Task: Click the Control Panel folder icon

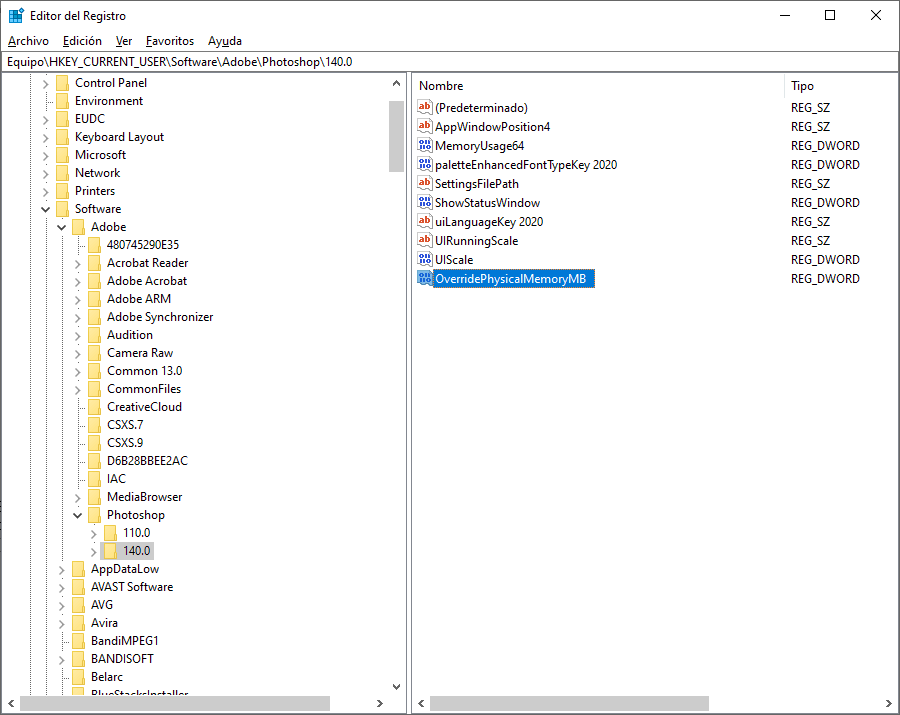Action: coord(63,83)
